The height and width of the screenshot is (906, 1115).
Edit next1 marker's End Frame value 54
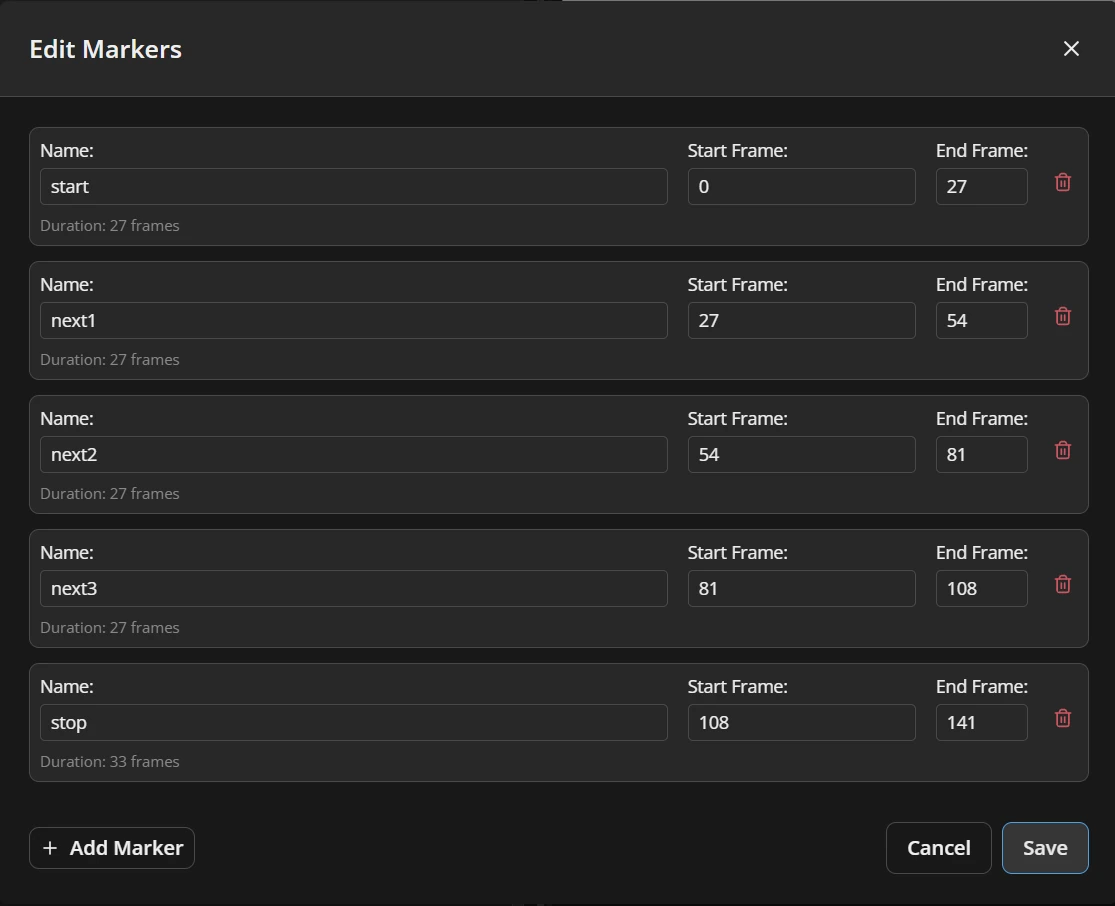coord(981,321)
